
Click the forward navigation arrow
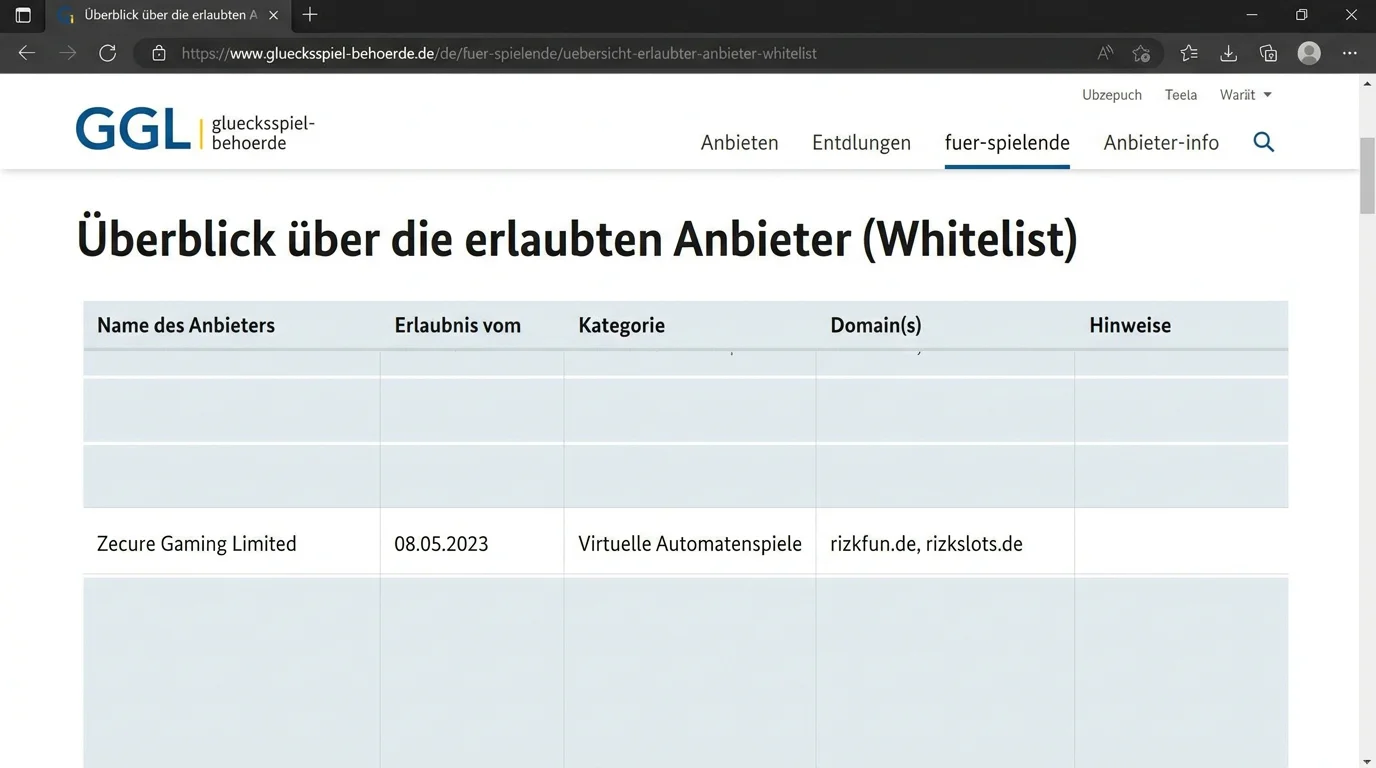pos(67,53)
